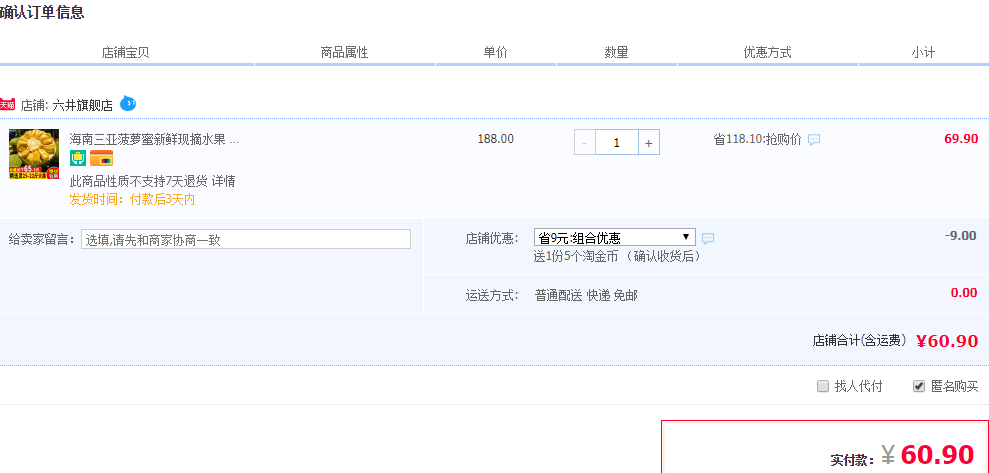989x473 pixels.
Task: Click the 数量 column header
Action: tap(617, 52)
